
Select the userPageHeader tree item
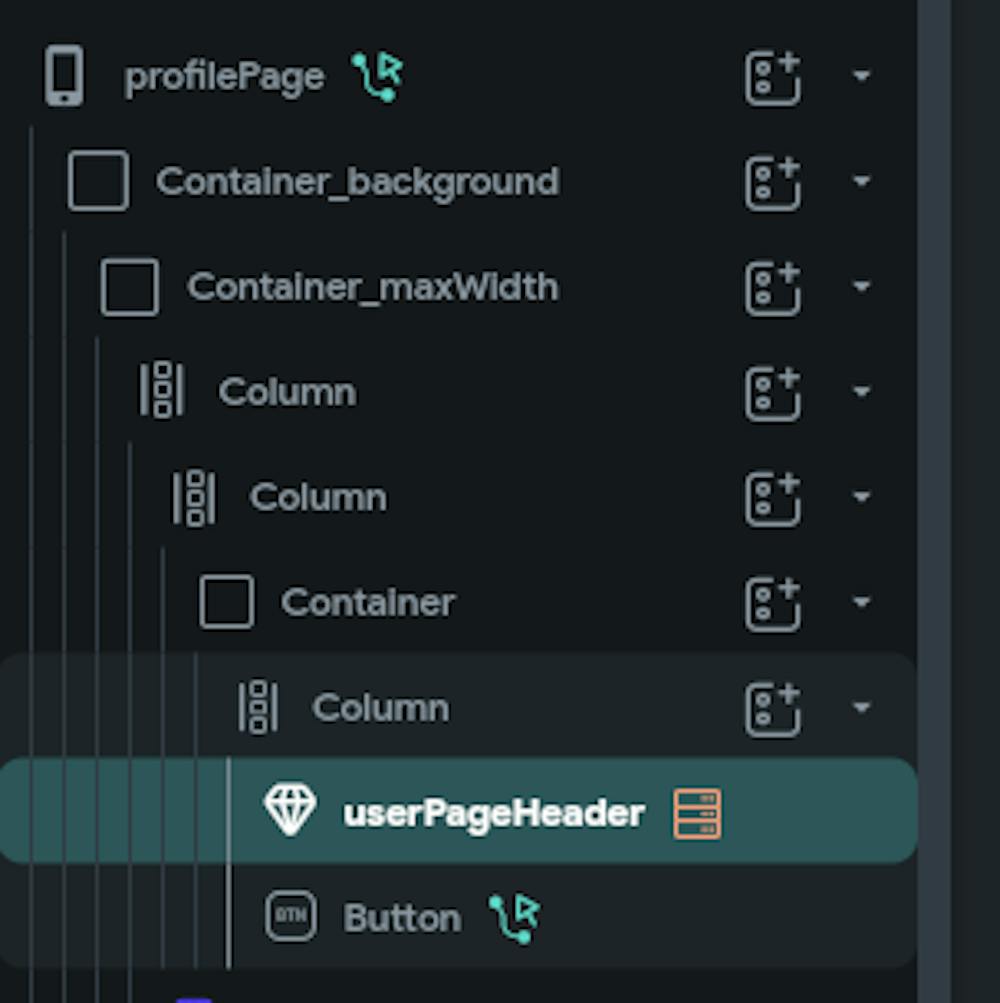pos(493,813)
